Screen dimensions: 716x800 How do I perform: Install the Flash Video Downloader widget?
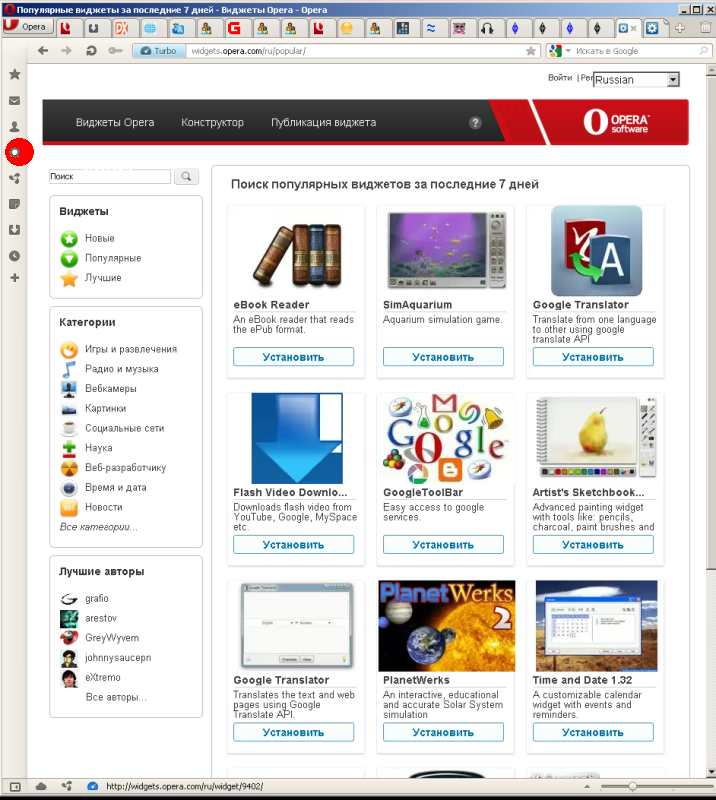click(293, 545)
